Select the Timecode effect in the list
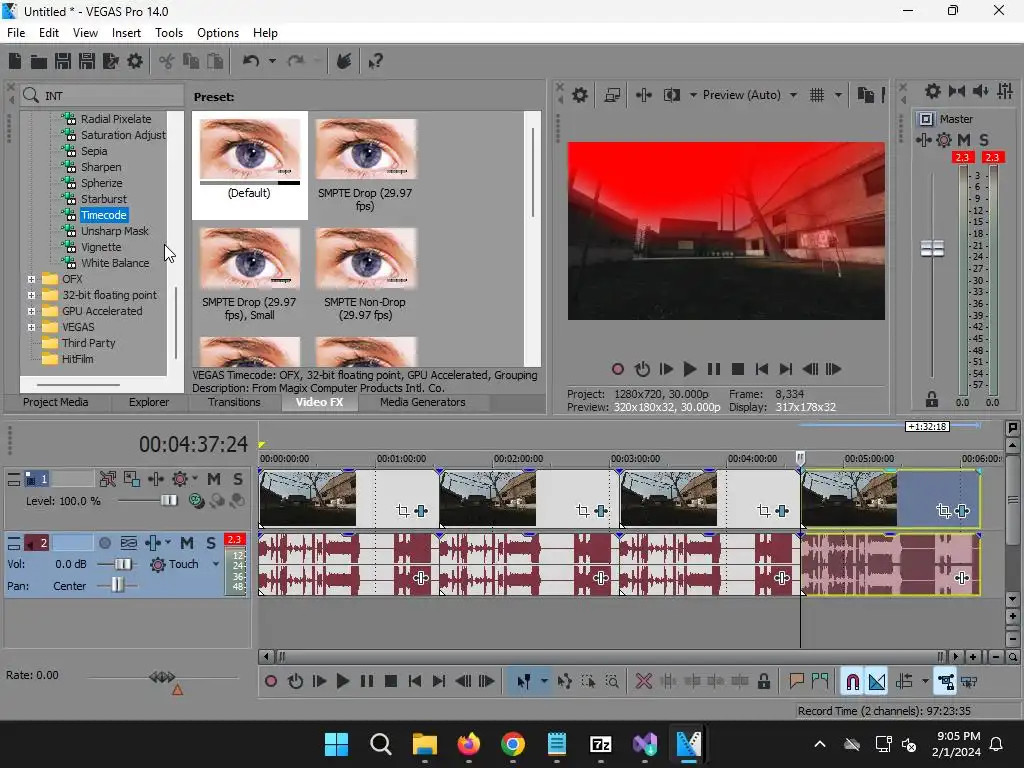Screen dimensions: 1024x768 [x=104, y=216]
